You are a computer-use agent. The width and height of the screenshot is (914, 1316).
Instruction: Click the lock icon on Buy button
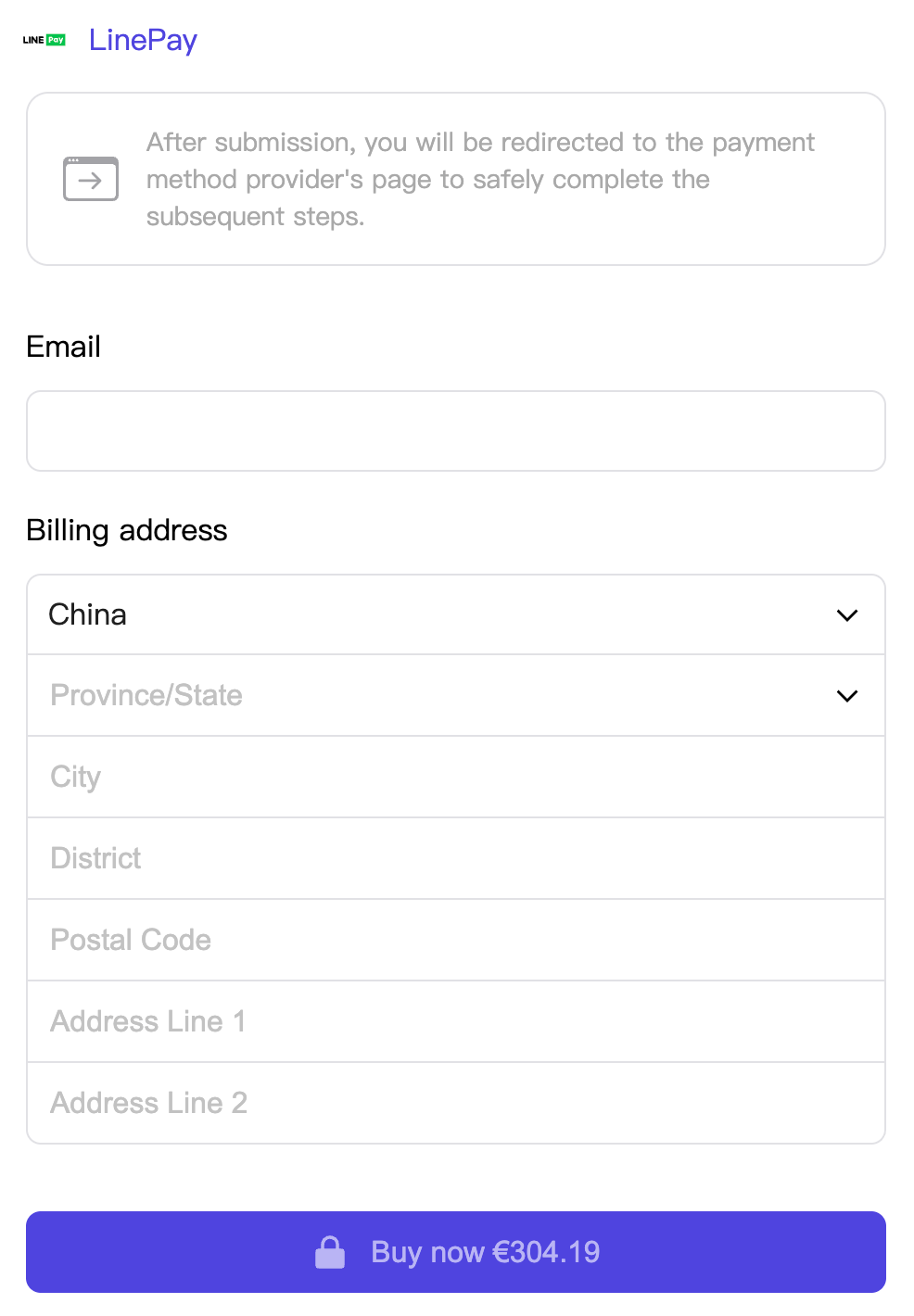click(x=330, y=1252)
